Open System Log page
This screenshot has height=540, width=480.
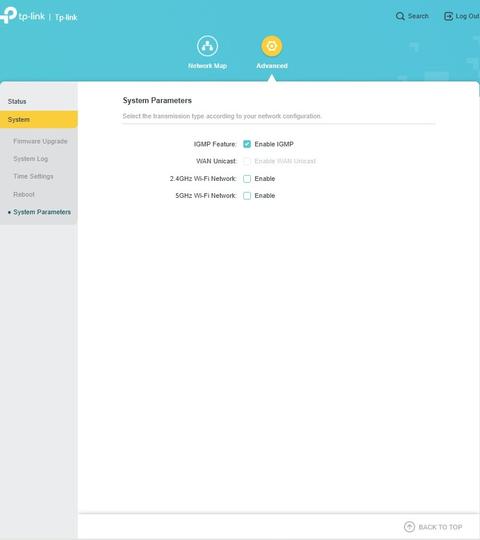coord(31,159)
